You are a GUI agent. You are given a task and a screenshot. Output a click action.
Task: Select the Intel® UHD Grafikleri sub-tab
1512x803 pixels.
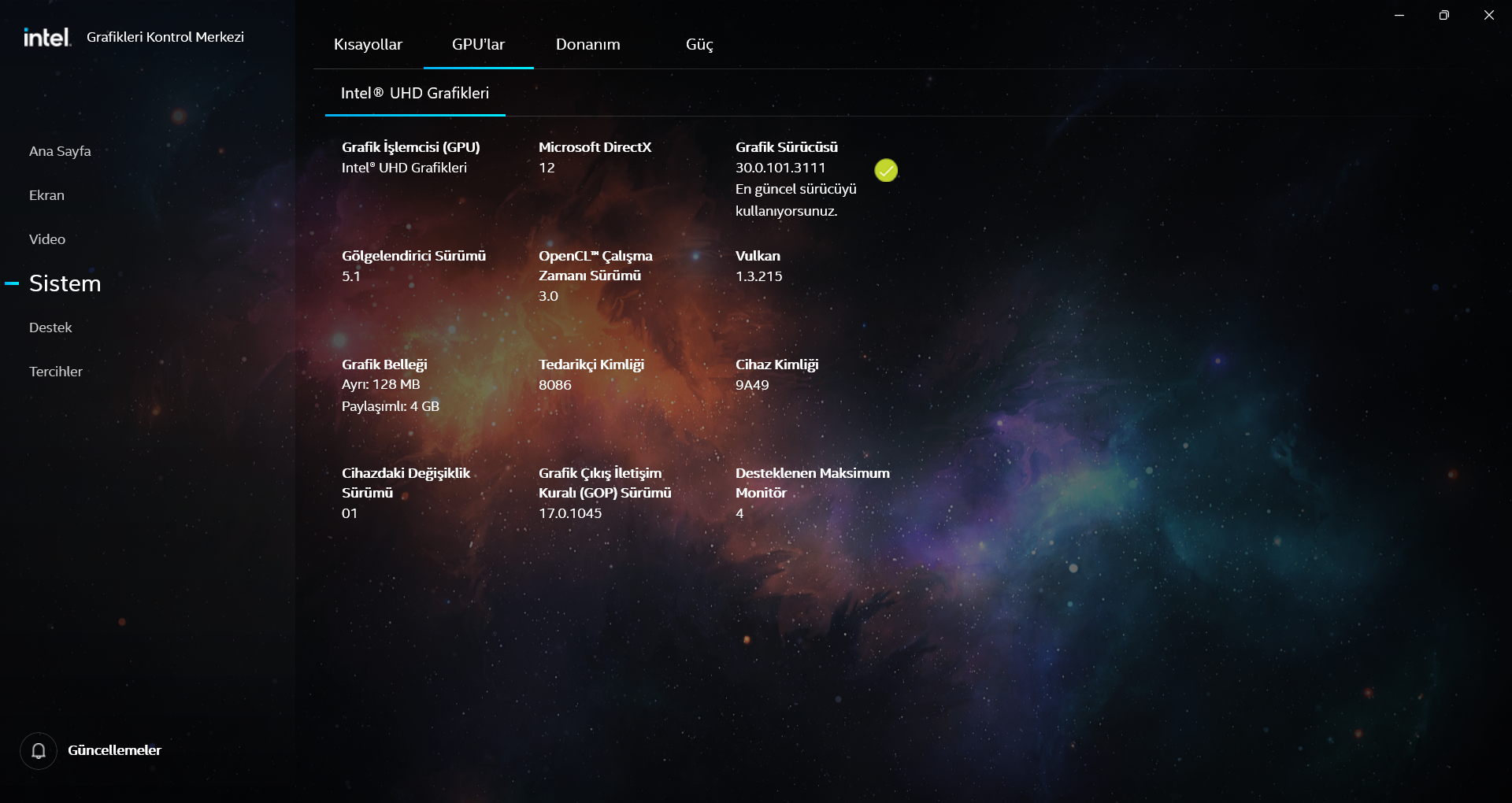coord(415,94)
